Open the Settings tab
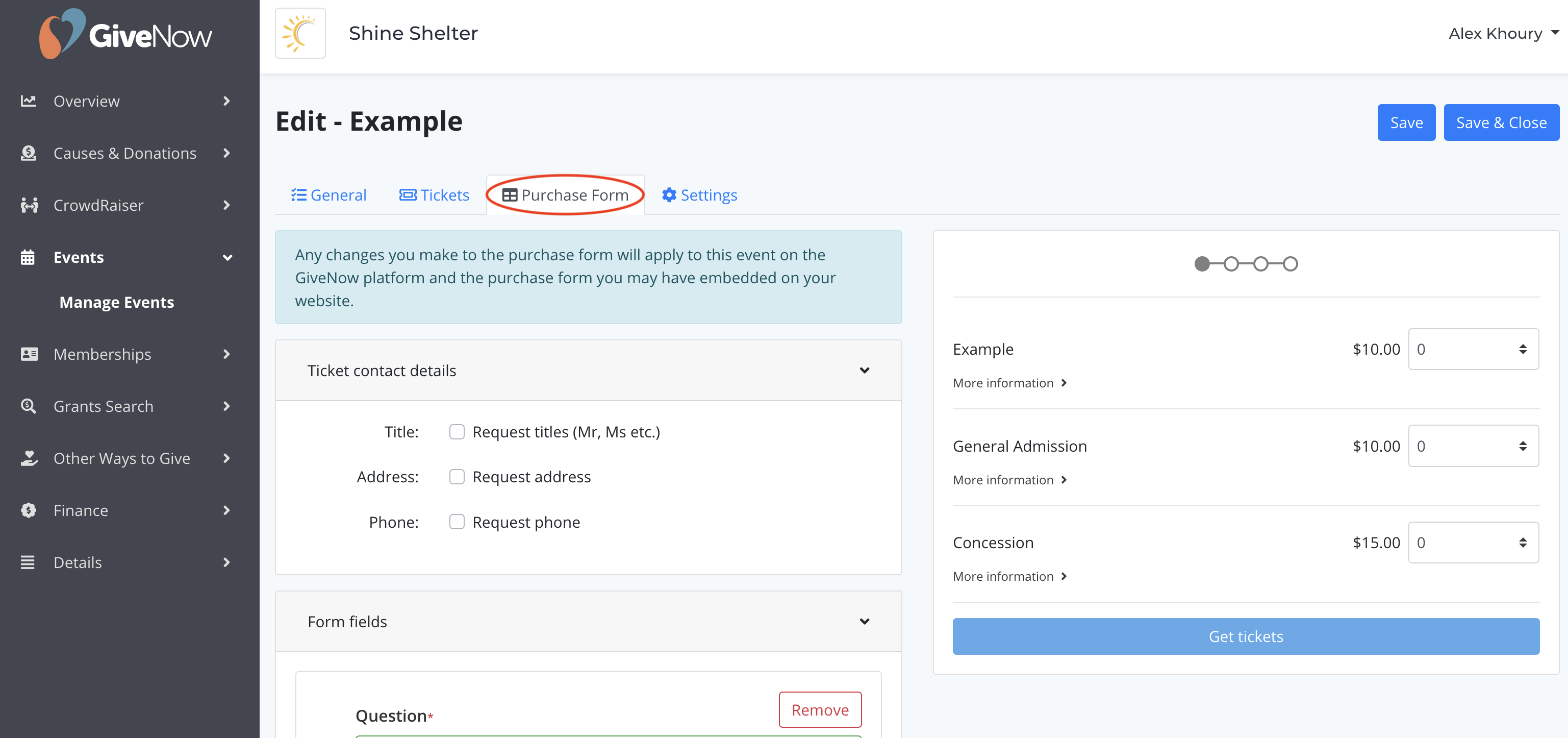Screen dimensions: 1568x738 (699, 195)
